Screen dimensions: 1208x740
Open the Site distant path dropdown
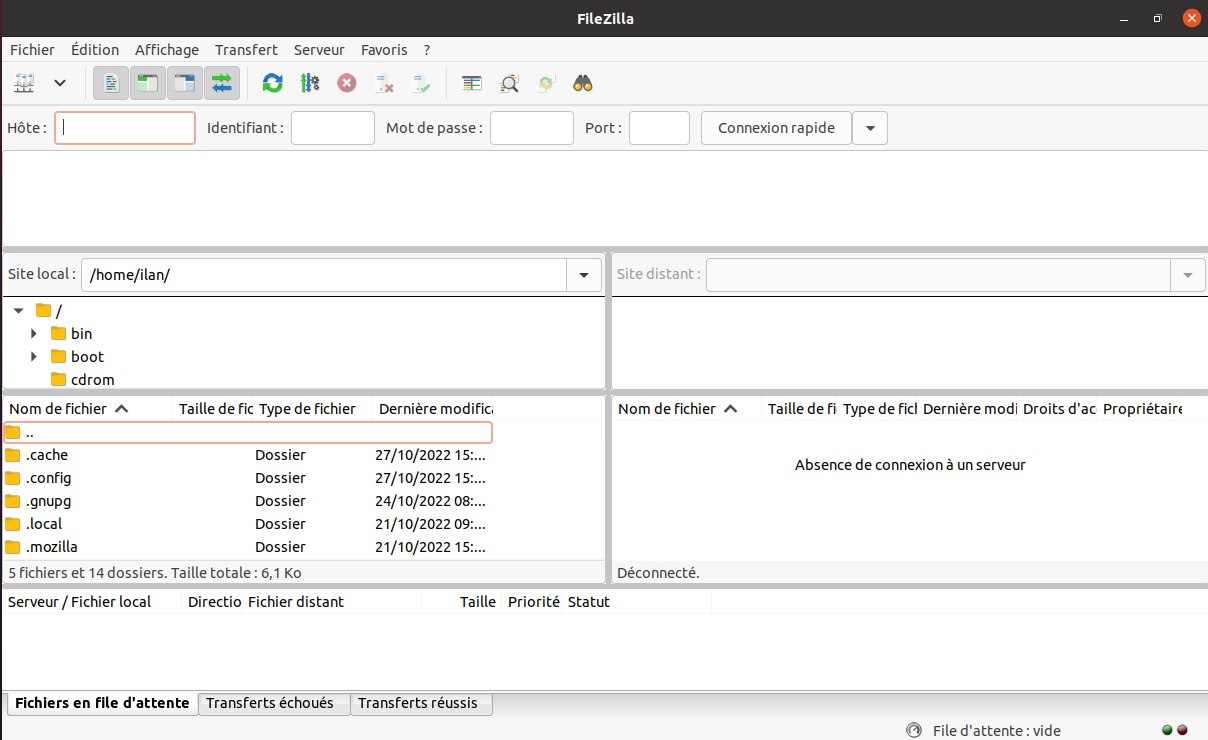[1188, 275]
